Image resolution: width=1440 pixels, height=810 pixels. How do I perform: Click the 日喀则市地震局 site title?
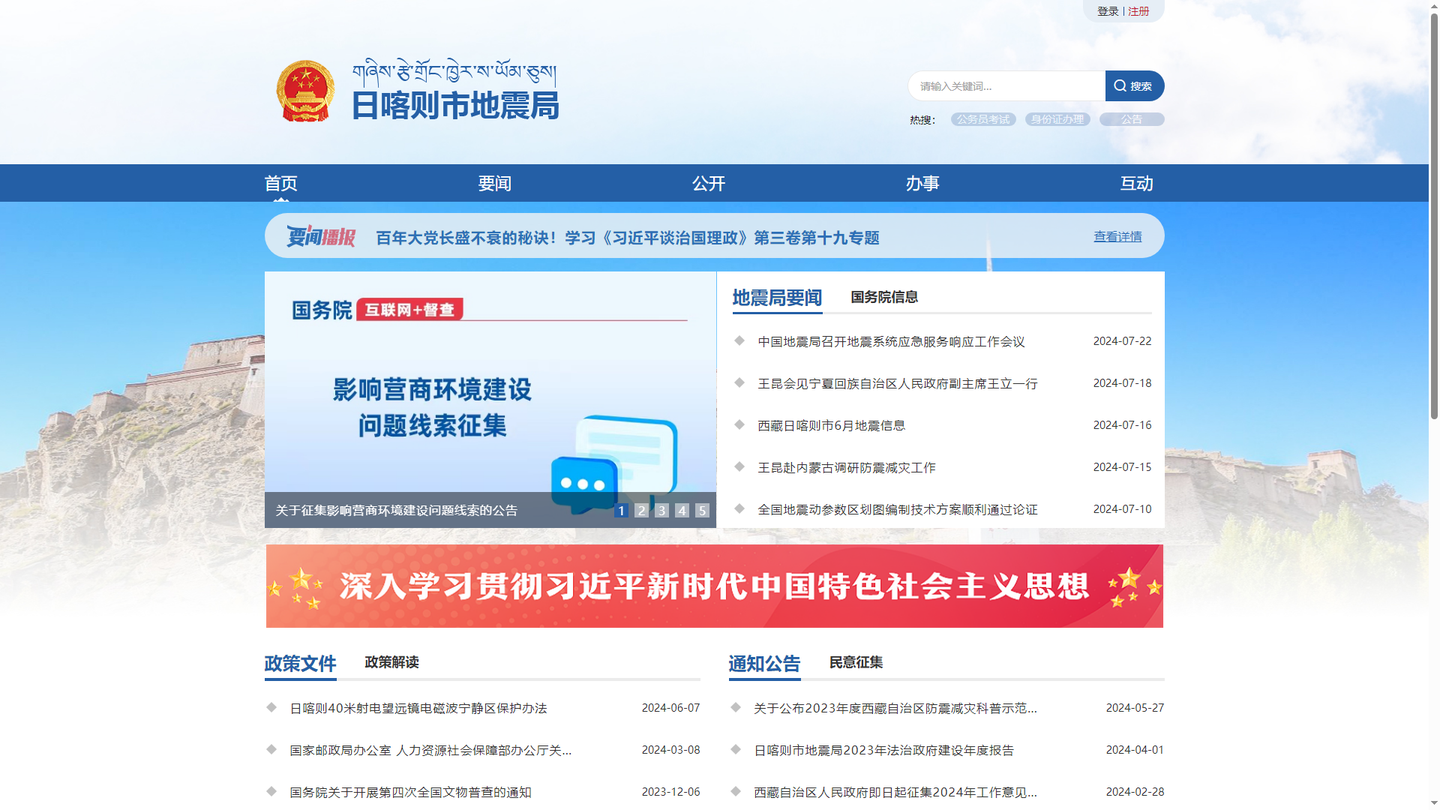(x=455, y=105)
